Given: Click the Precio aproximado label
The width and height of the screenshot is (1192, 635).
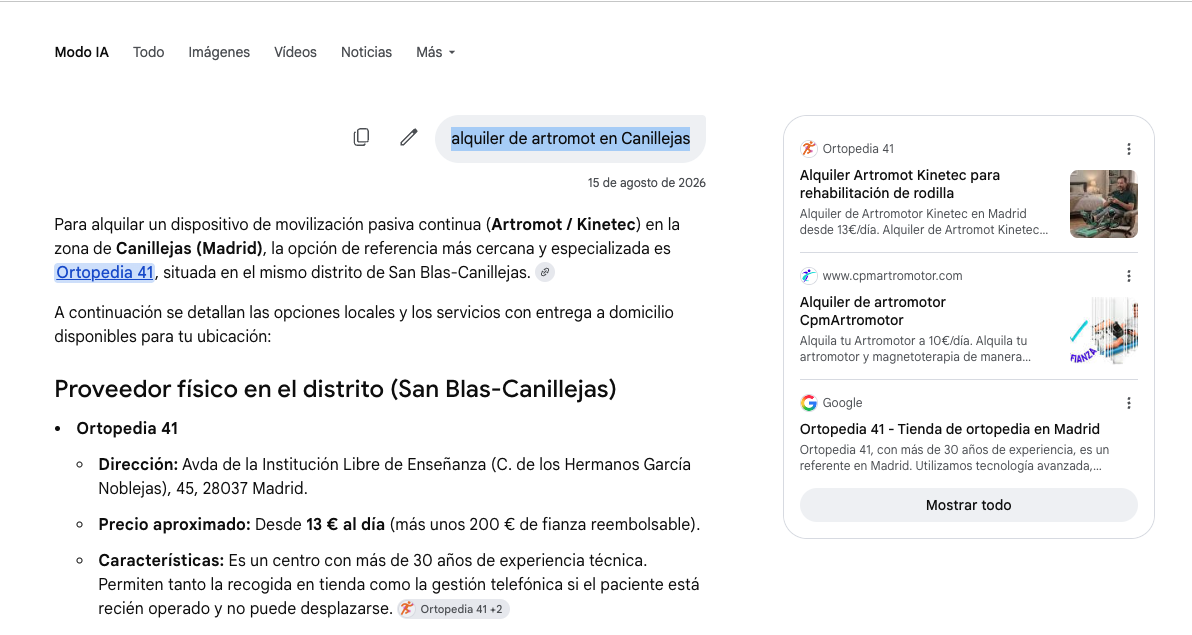Looking at the screenshot, I should click(x=174, y=525).
